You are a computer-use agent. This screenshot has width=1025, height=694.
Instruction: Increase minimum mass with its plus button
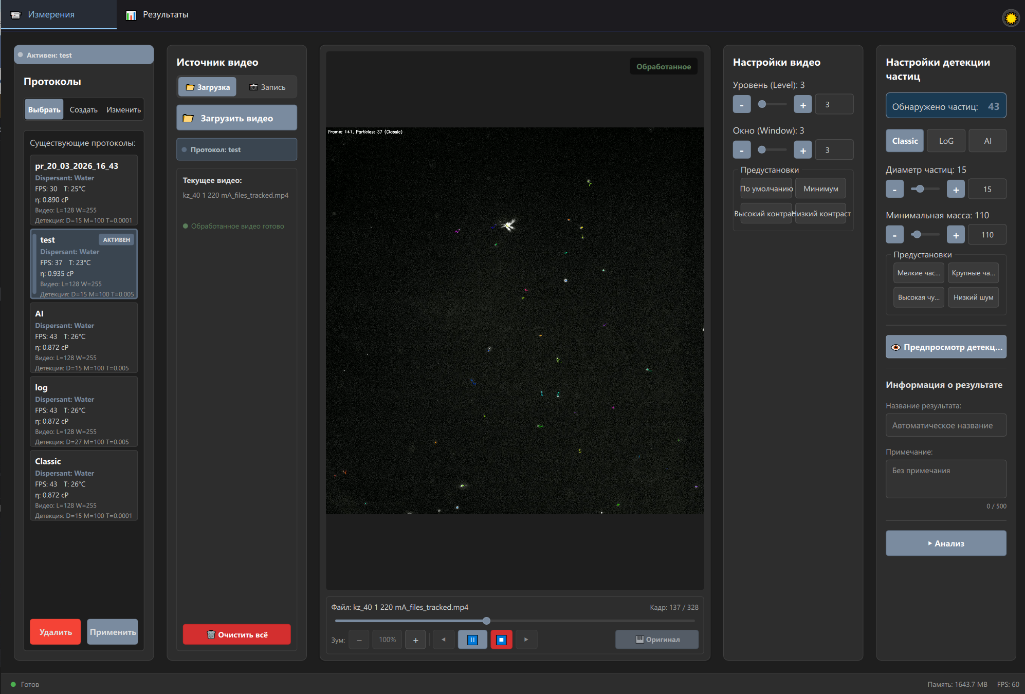[x=956, y=235]
